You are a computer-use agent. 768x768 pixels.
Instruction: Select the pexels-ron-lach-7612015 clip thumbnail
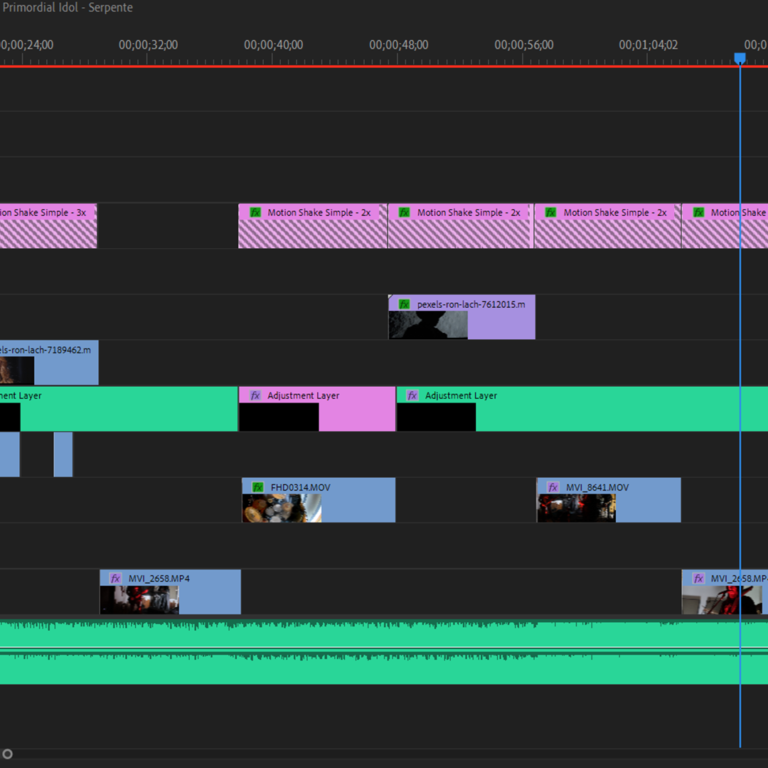pos(428,325)
